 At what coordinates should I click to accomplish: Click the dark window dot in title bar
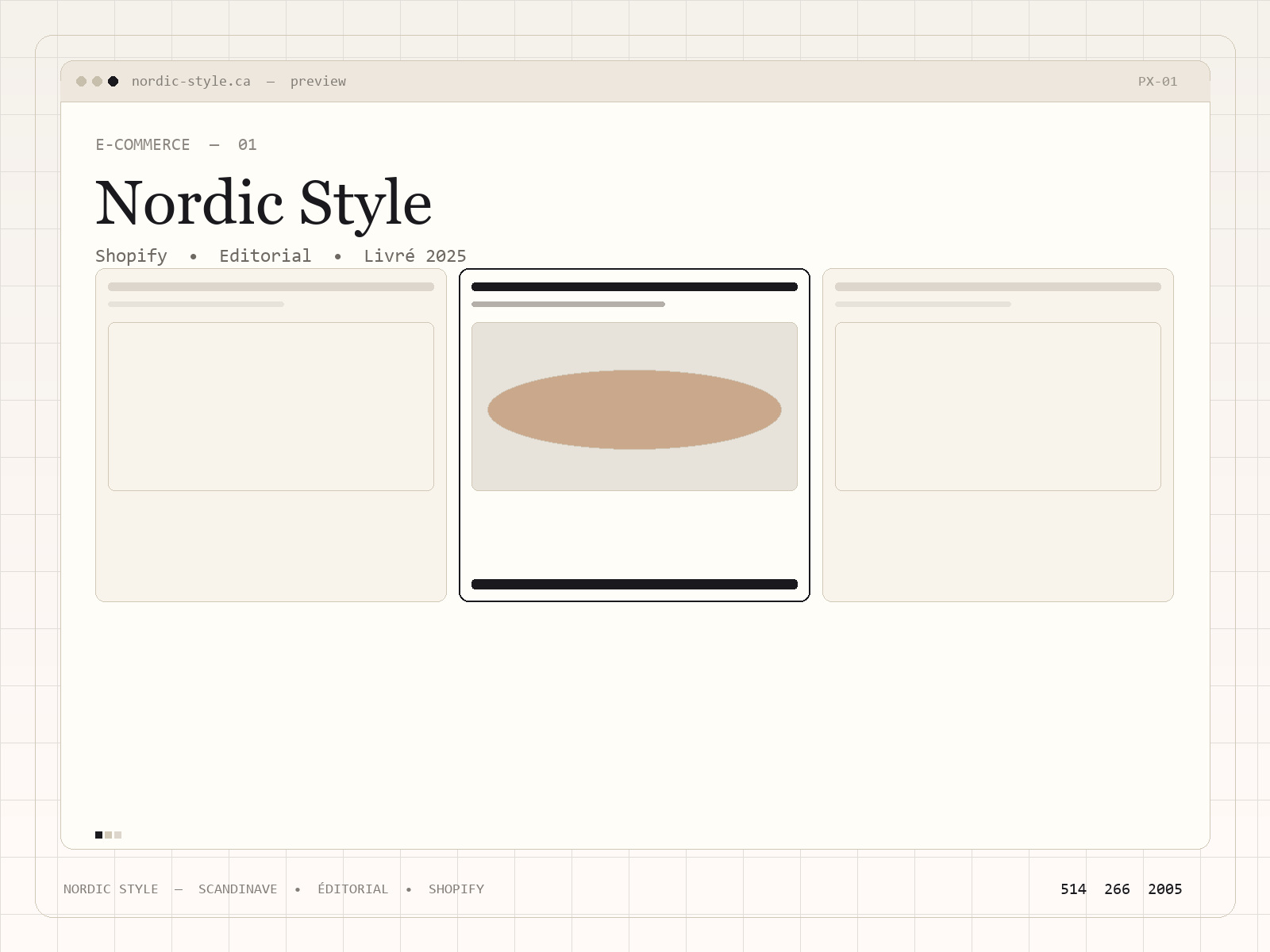114,81
